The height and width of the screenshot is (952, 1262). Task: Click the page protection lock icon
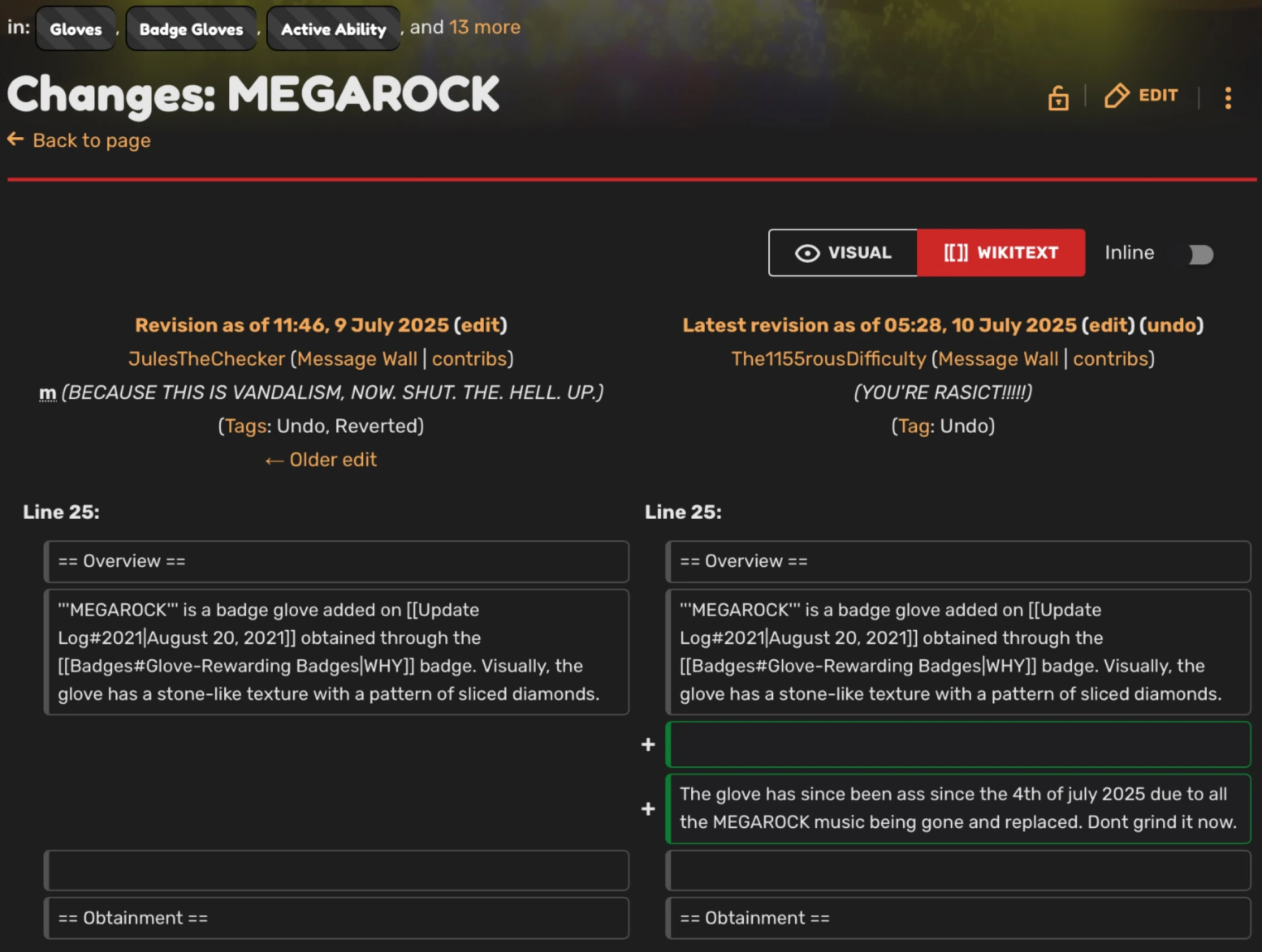[x=1058, y=98]
